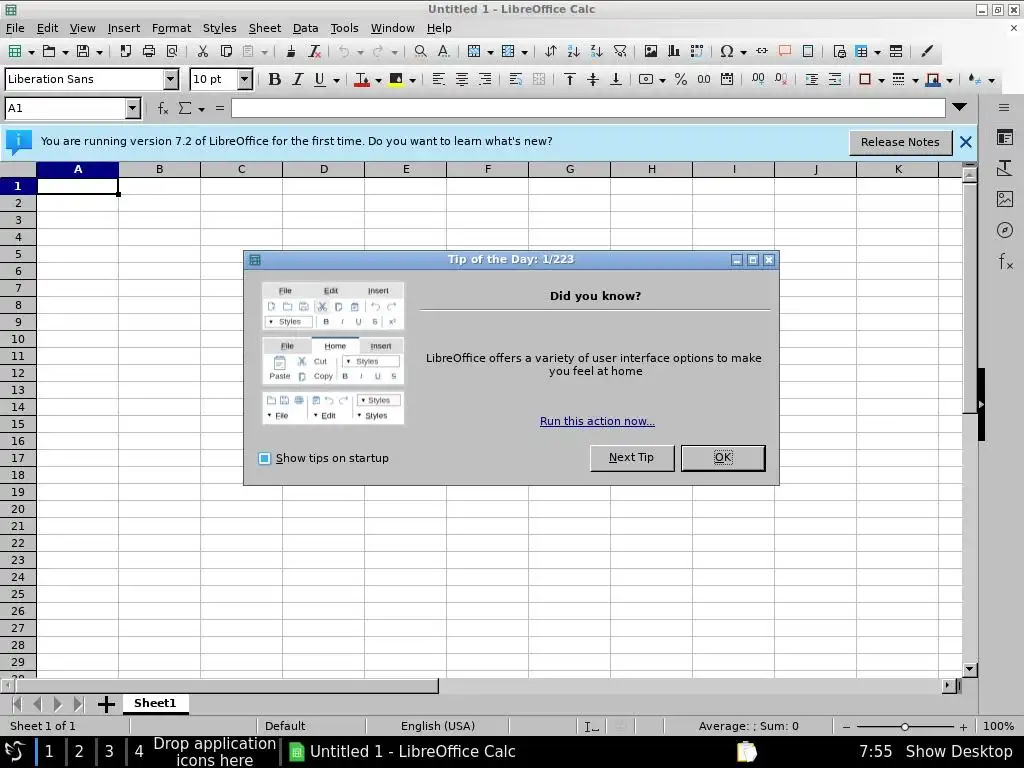Open font name dropdown list
Image resolution: width=1024 pixels, height=768 pixels.
click(170, 79)
